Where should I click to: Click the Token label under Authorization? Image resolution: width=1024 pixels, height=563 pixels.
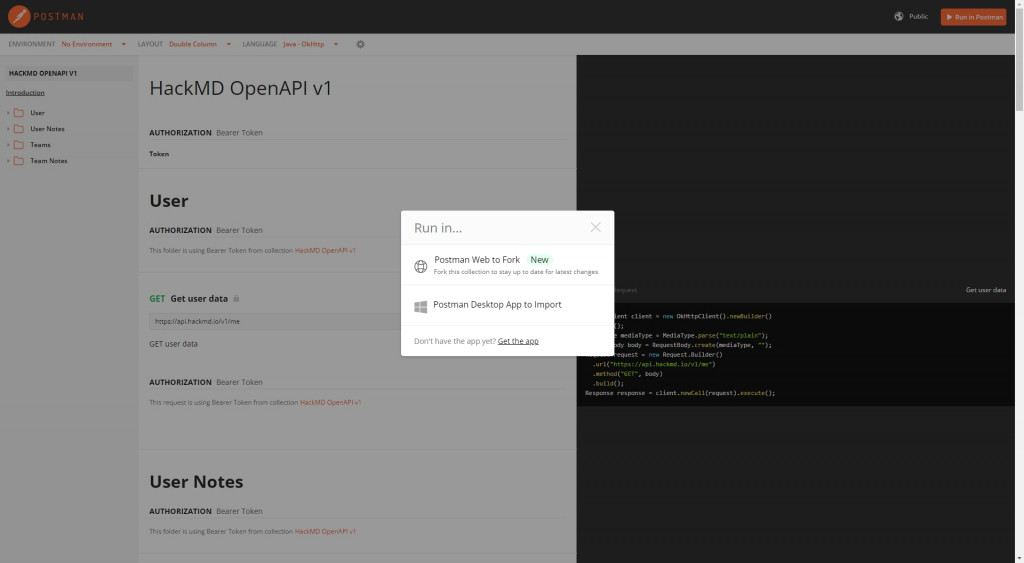(x=159, y=154)
